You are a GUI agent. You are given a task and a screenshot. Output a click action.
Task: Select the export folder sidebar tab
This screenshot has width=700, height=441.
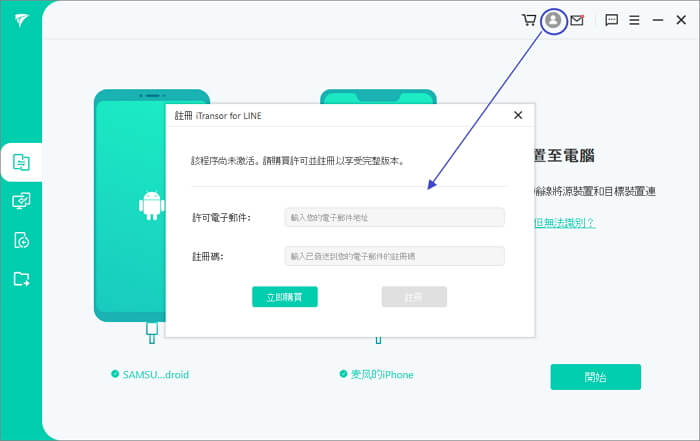click(x=21, y=279)
